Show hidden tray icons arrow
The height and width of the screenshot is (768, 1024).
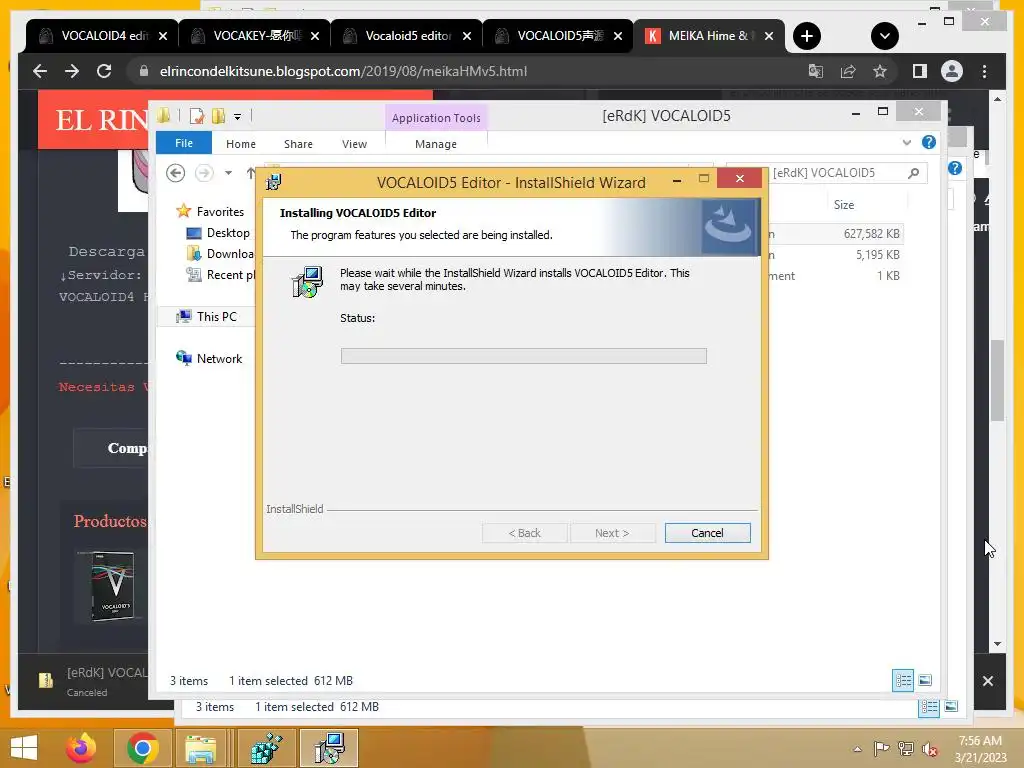click(x=857, y=749)
